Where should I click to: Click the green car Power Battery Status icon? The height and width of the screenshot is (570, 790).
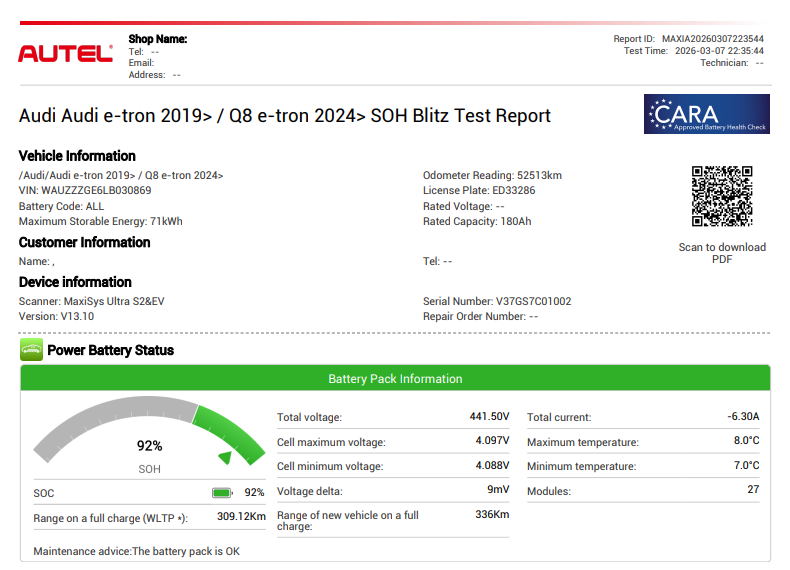pyautogui.click(x=31, y=350)
